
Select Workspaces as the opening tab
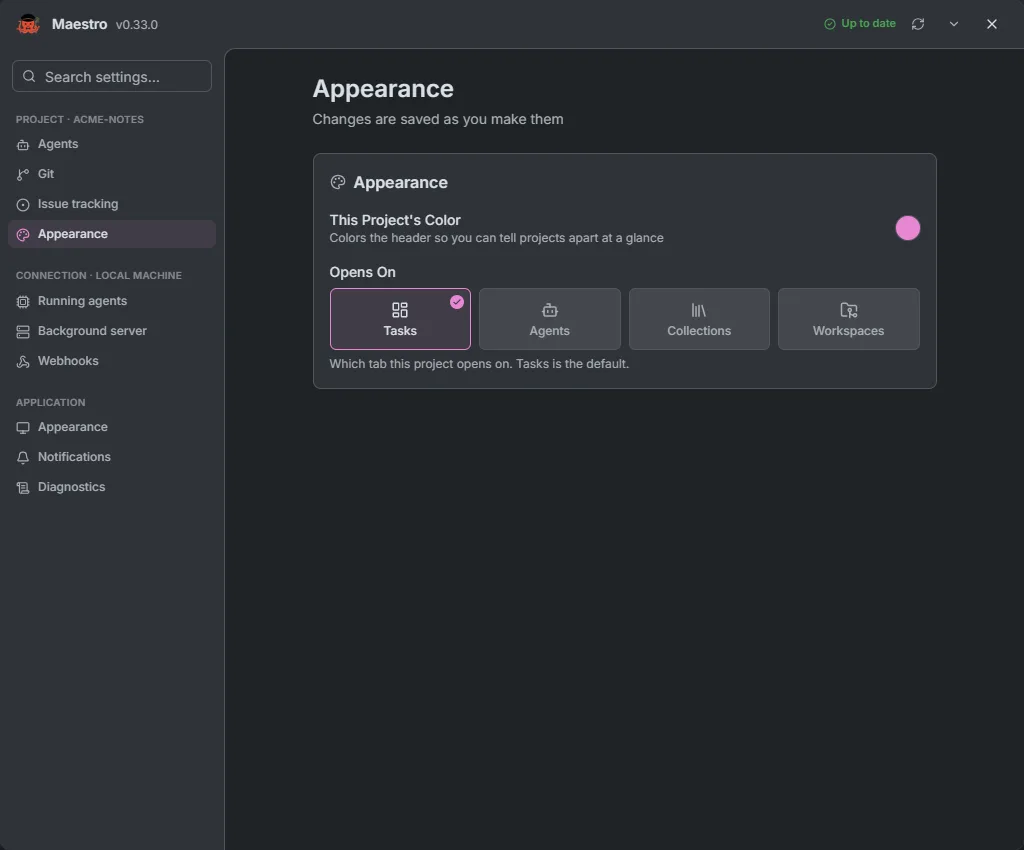tap(848, 319)
